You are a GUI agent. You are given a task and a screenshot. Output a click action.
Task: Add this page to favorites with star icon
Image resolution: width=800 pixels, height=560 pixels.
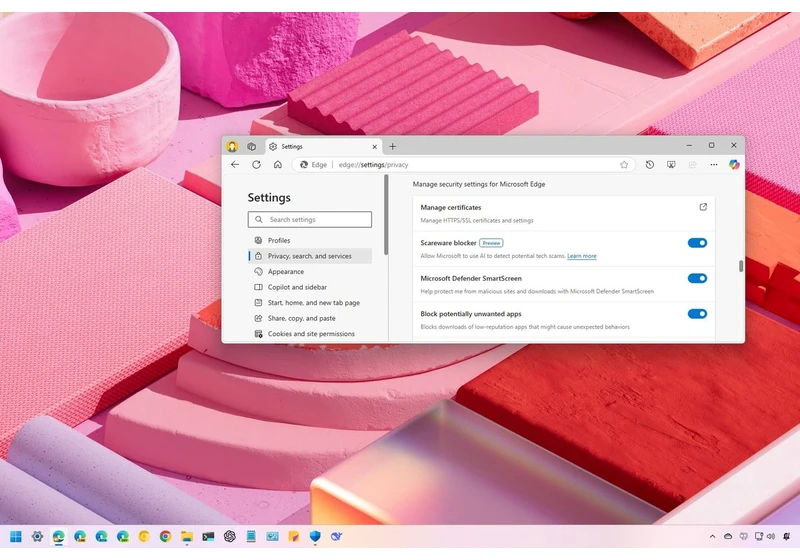point(623,165)
